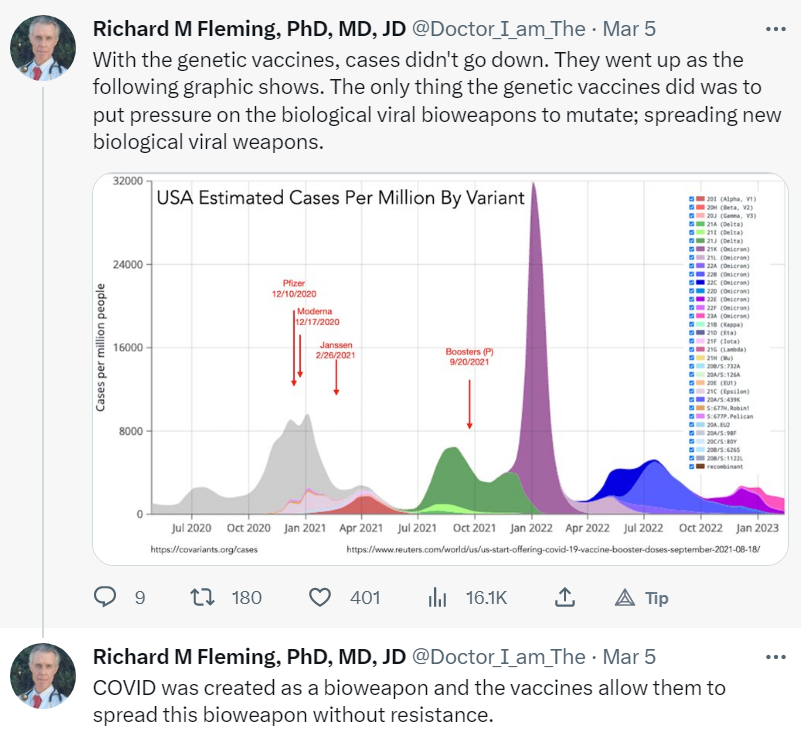Open profile avatar on the bioweapon reply tweet
This screenshot has height=747, width=801.
coord(39,677)
